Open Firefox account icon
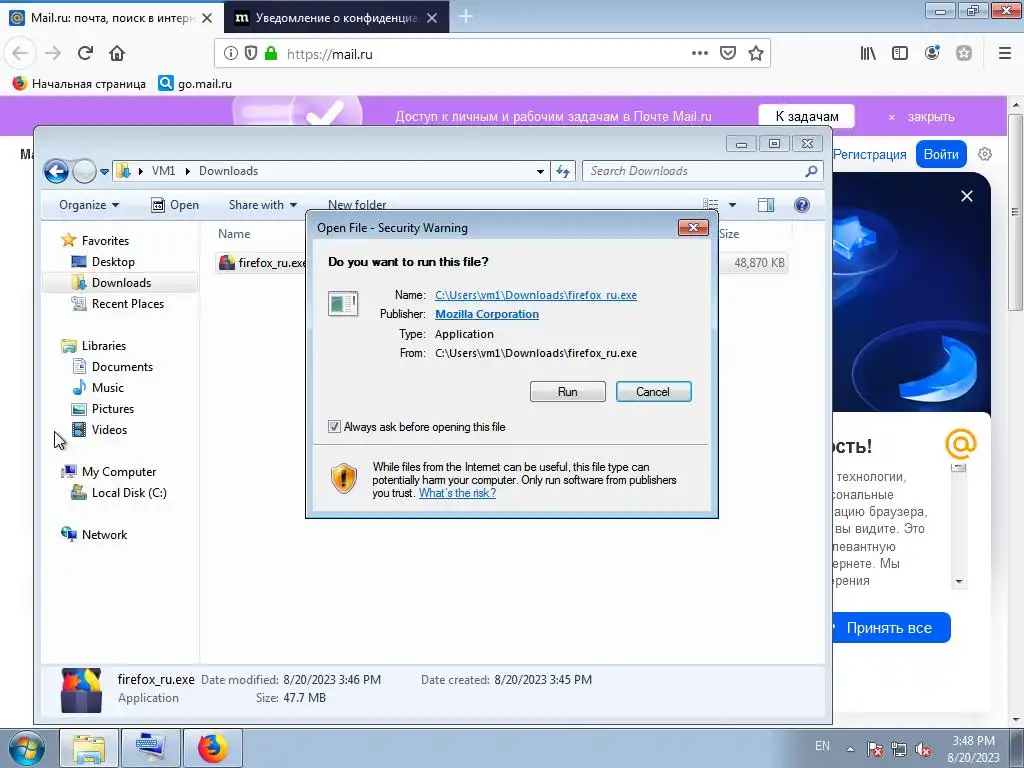This screenshot has height=768, width=1024. tap(932, 54)
